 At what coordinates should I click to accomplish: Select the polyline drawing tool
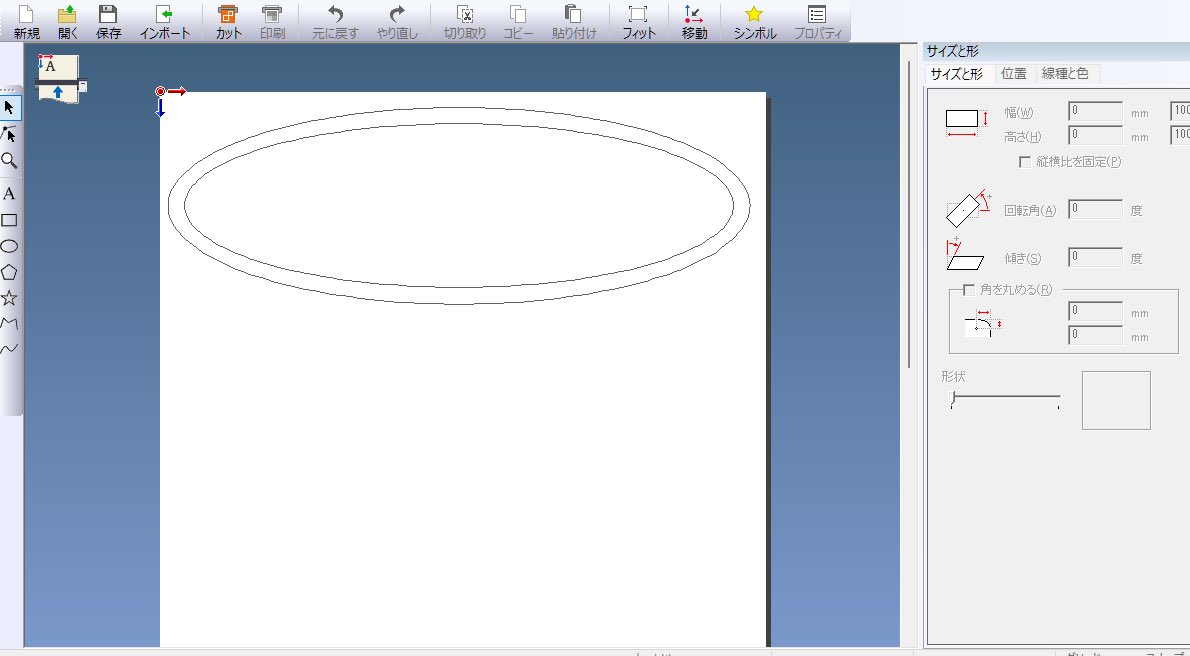(x=9, y=323)
